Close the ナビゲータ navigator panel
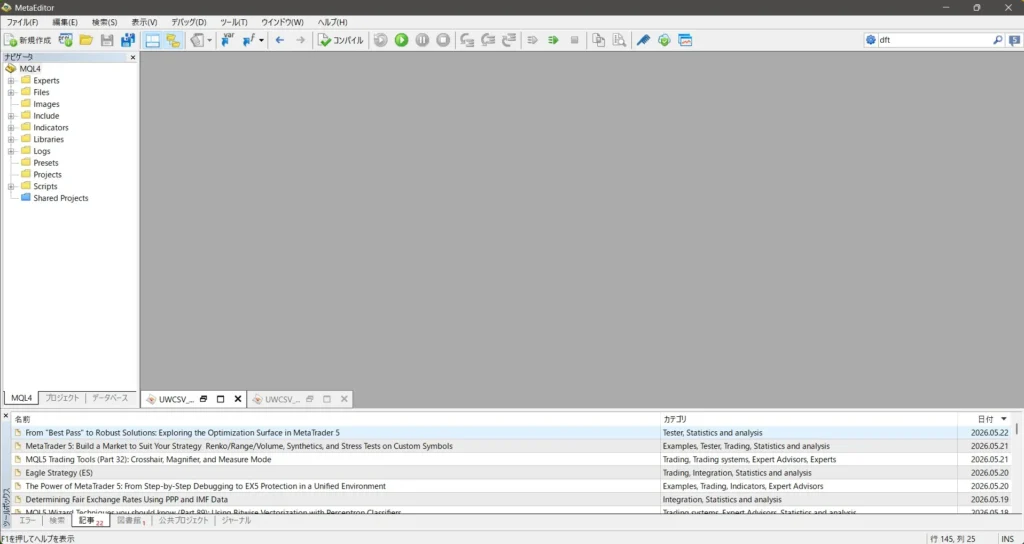The image size is (1024, 544). point(133,57)
